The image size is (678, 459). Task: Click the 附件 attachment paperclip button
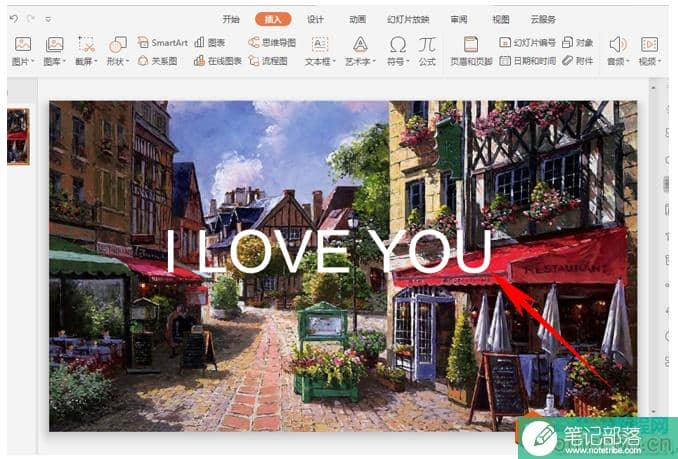[578, 61]
